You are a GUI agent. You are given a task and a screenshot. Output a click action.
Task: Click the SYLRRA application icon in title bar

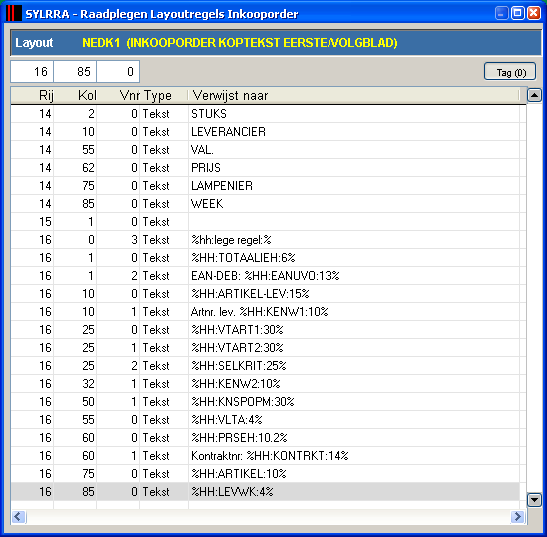(14, 13)
